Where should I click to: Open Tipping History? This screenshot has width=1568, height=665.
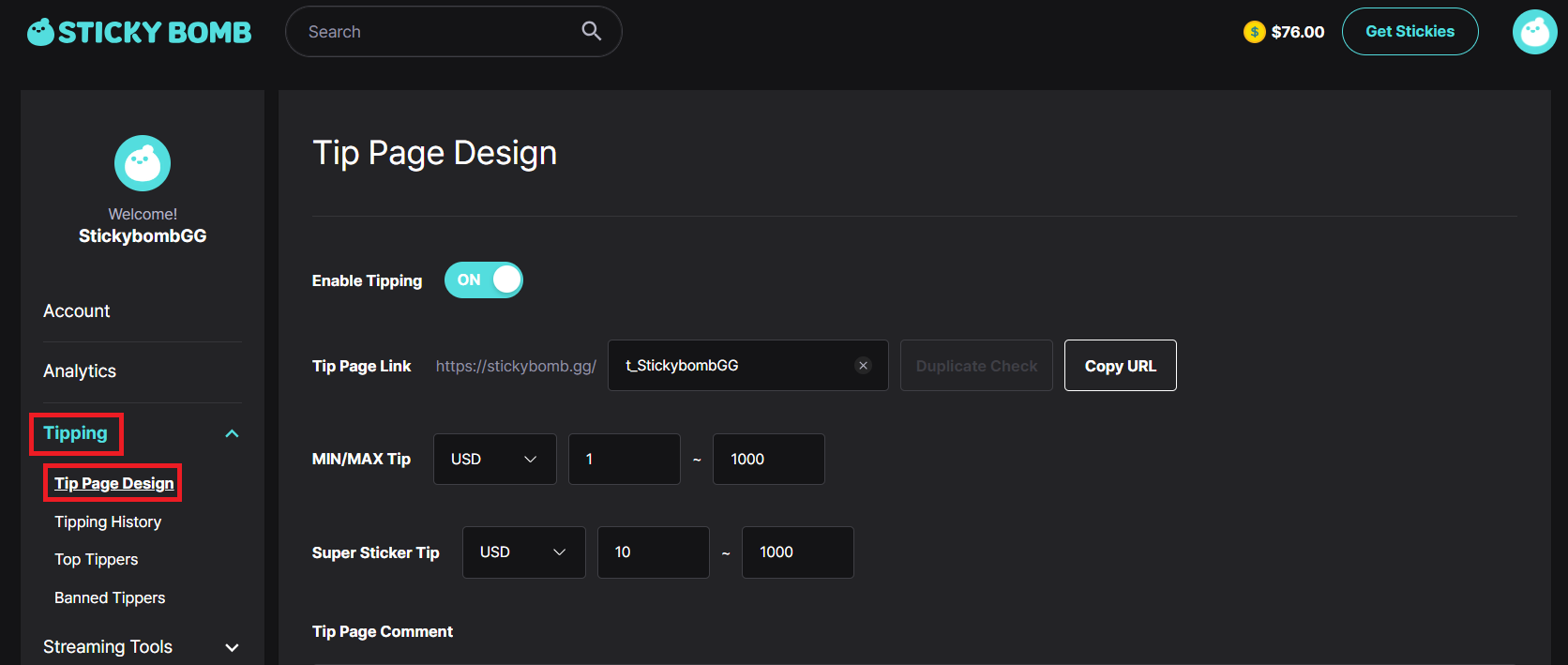tap(108, 521)
